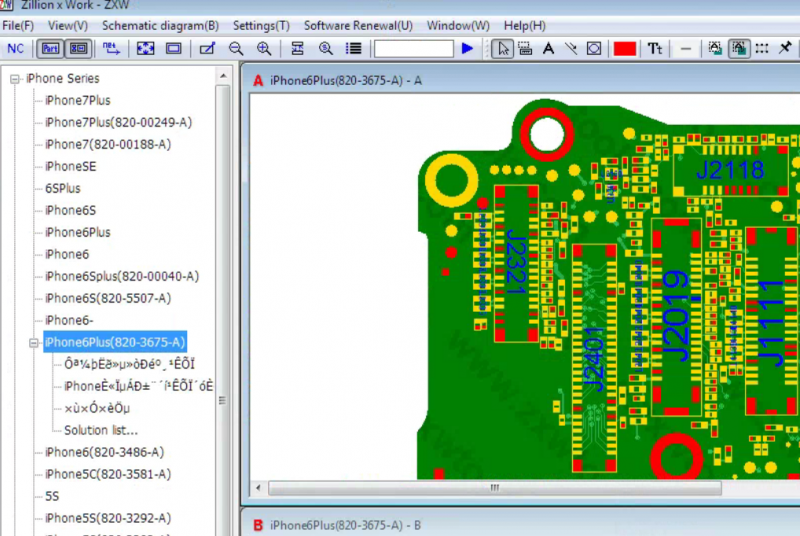Open the Help(H) menu
Image resolution: width=800 pixels, height=536 pixels.
click(x=524, y=25)
